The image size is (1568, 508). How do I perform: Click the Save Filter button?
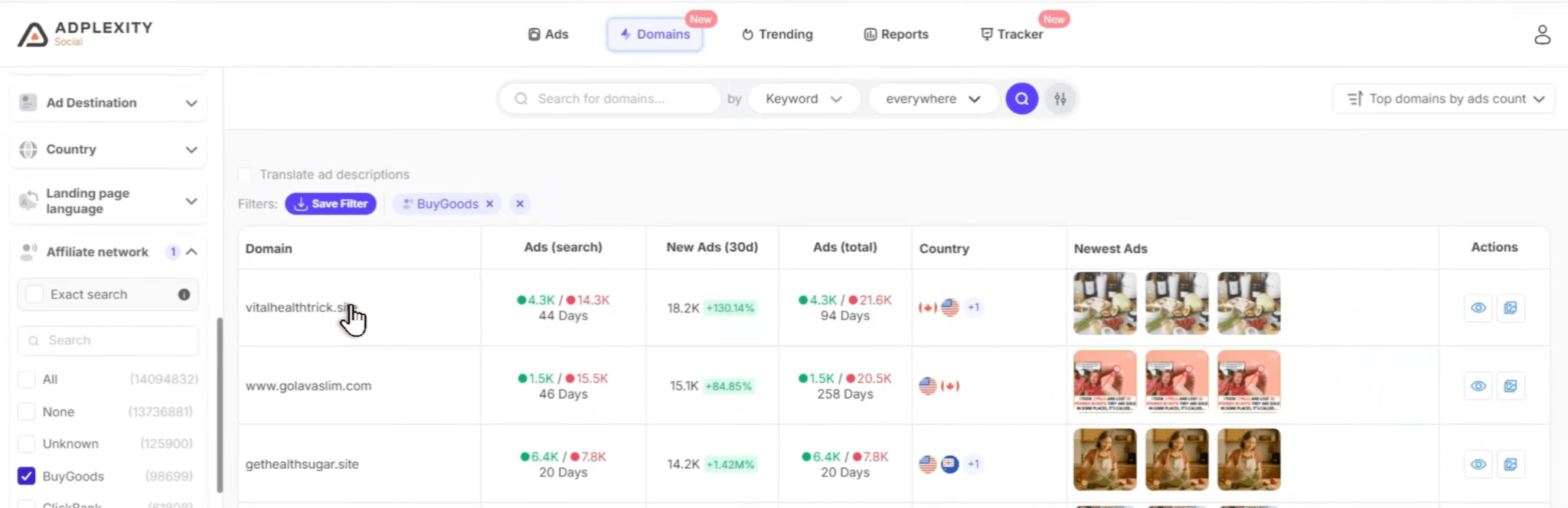pyautogui.click(x=331, y=204)
